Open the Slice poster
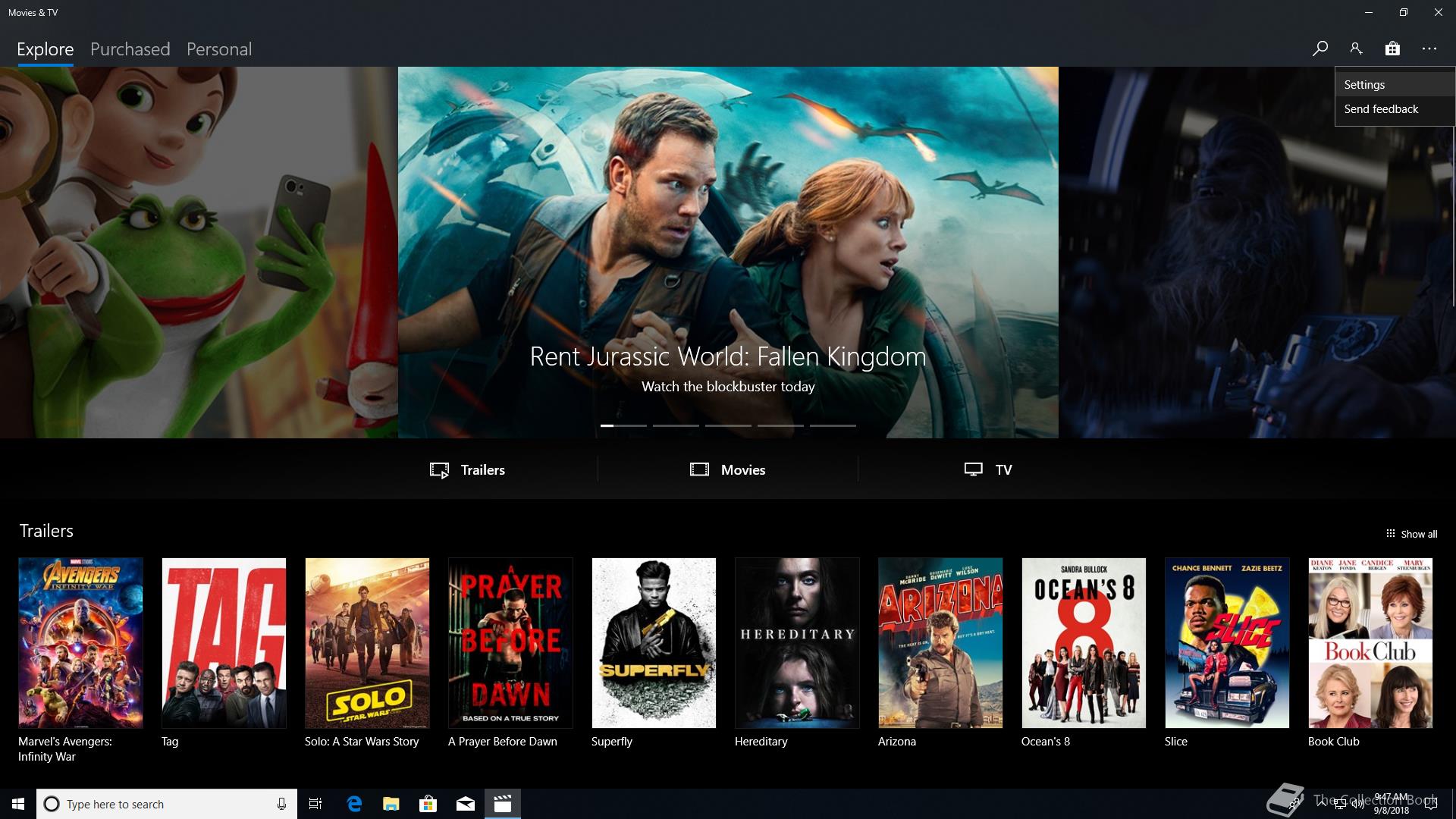Viewport: 1456px width, 819px height. (1227, 643)
